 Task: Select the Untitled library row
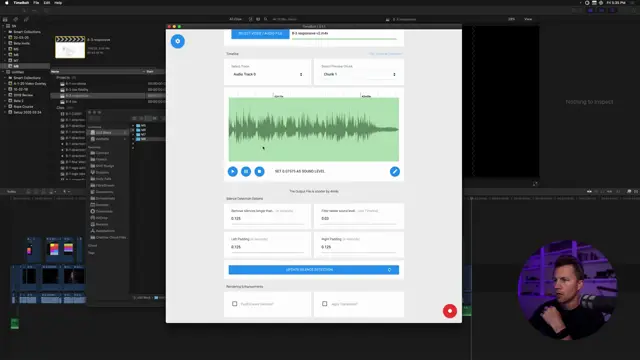point(25,72)
